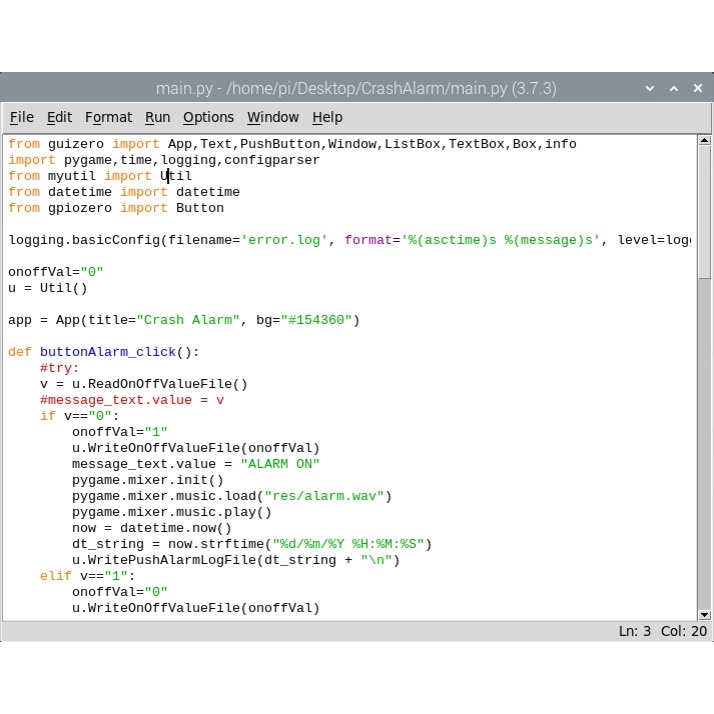This screenshot has width=714, height=714.
Task: Open the Run menu
Action: click(x=157, y=117)
